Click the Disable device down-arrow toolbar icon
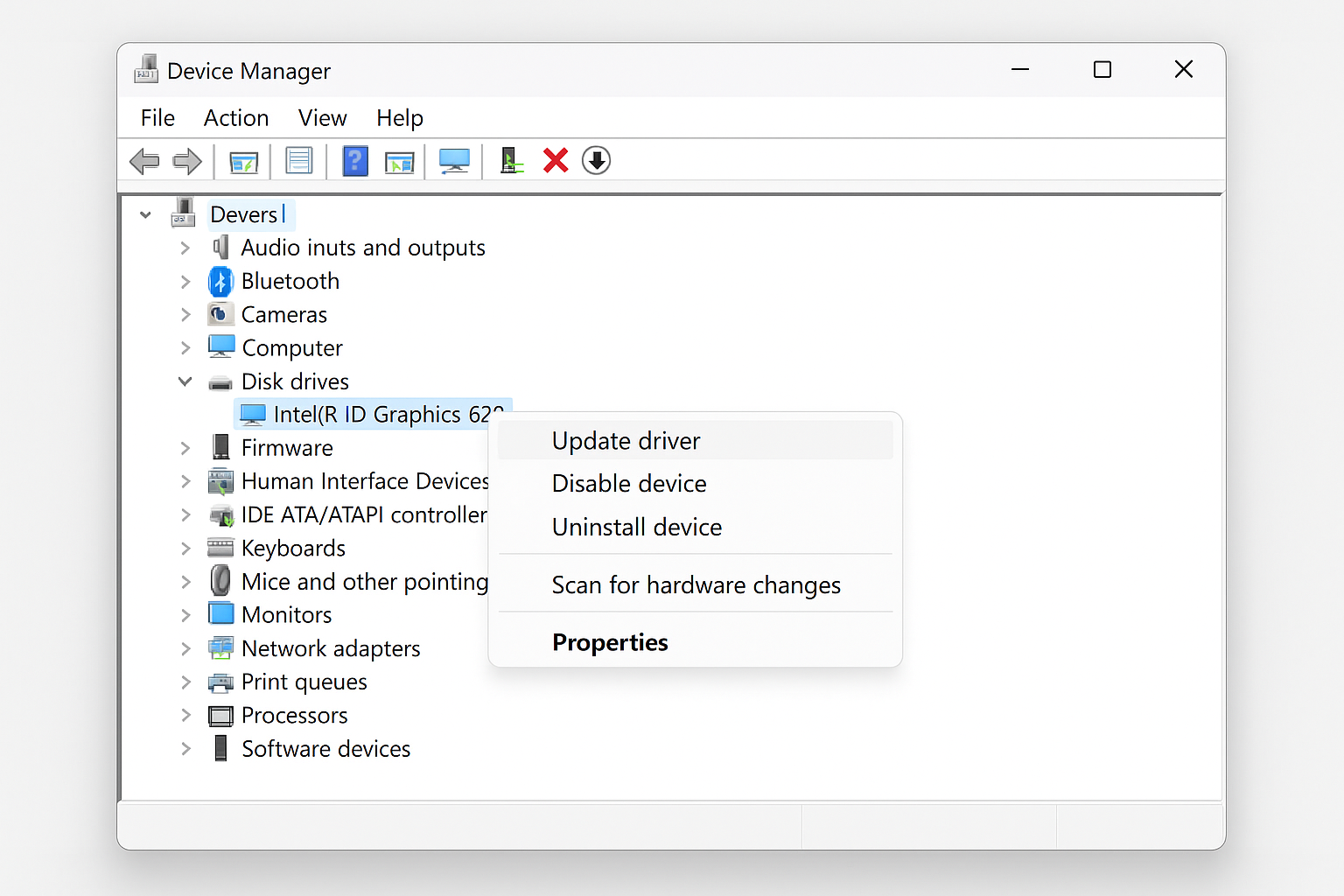Viewport: 1344px width, 896px height. [596, 160]
